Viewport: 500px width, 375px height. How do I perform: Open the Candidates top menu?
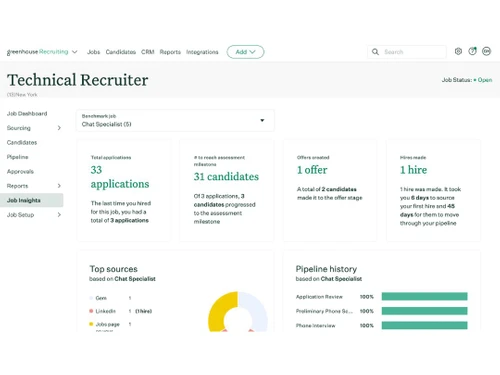click(121, 52)
